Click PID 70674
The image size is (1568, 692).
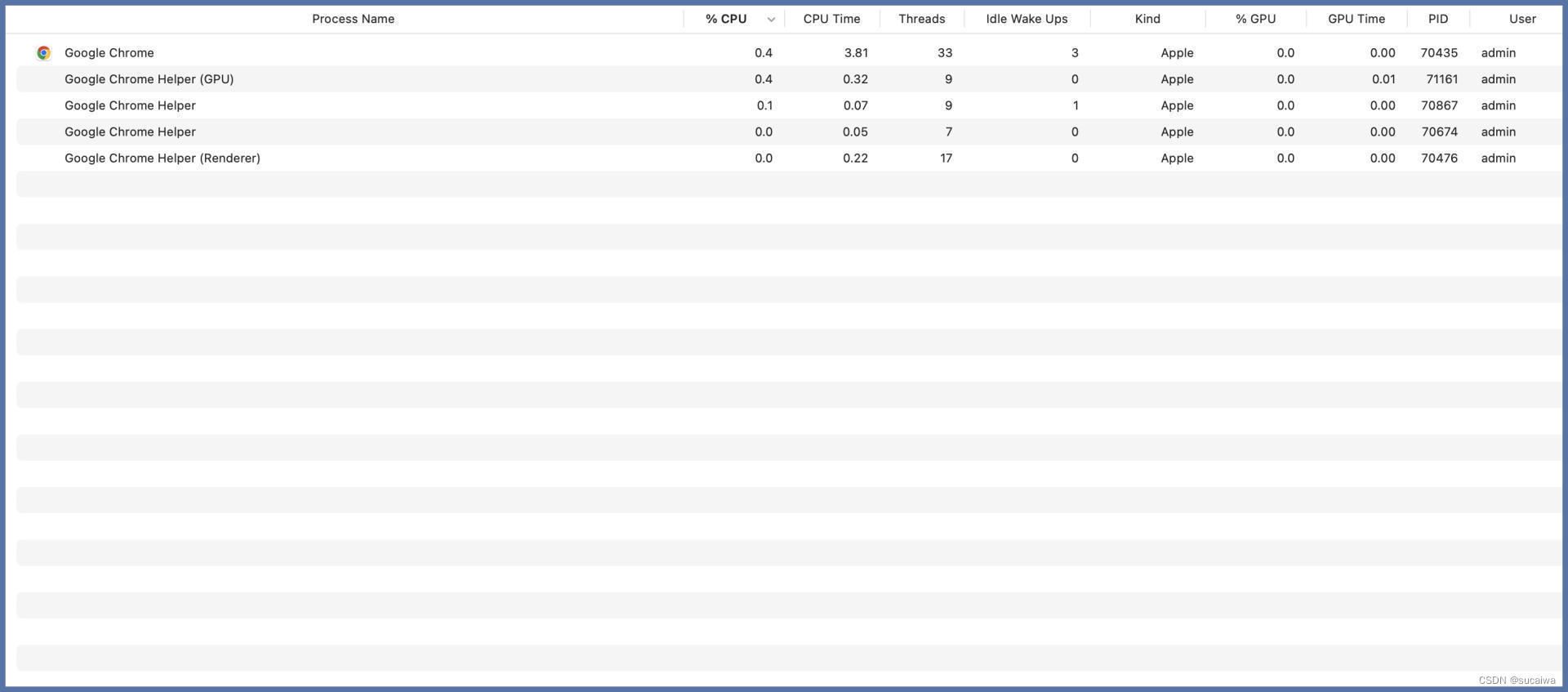[1439, 132]
